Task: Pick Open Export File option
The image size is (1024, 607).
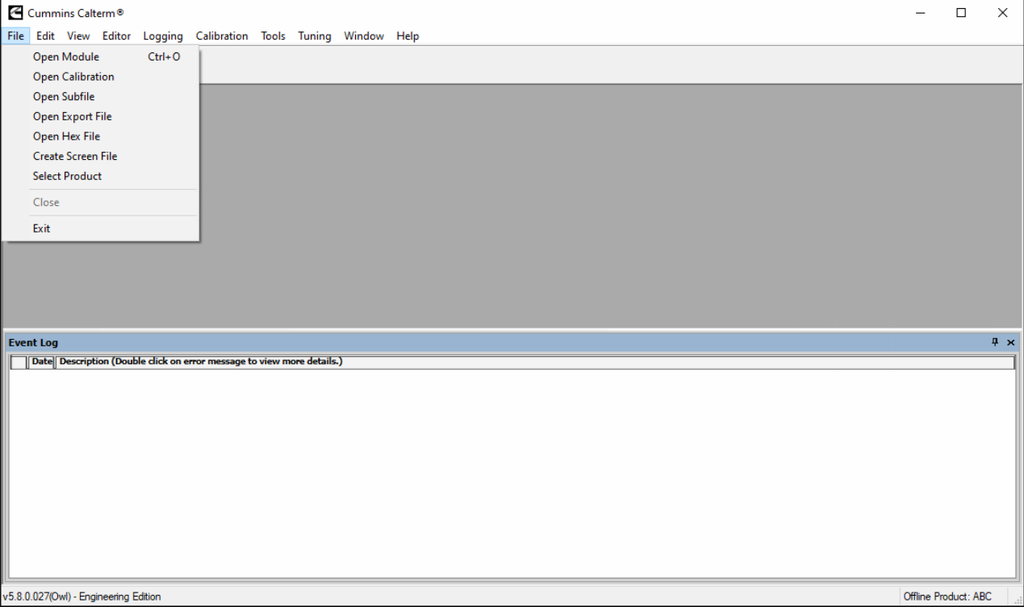Action: [x=72, y=117]
